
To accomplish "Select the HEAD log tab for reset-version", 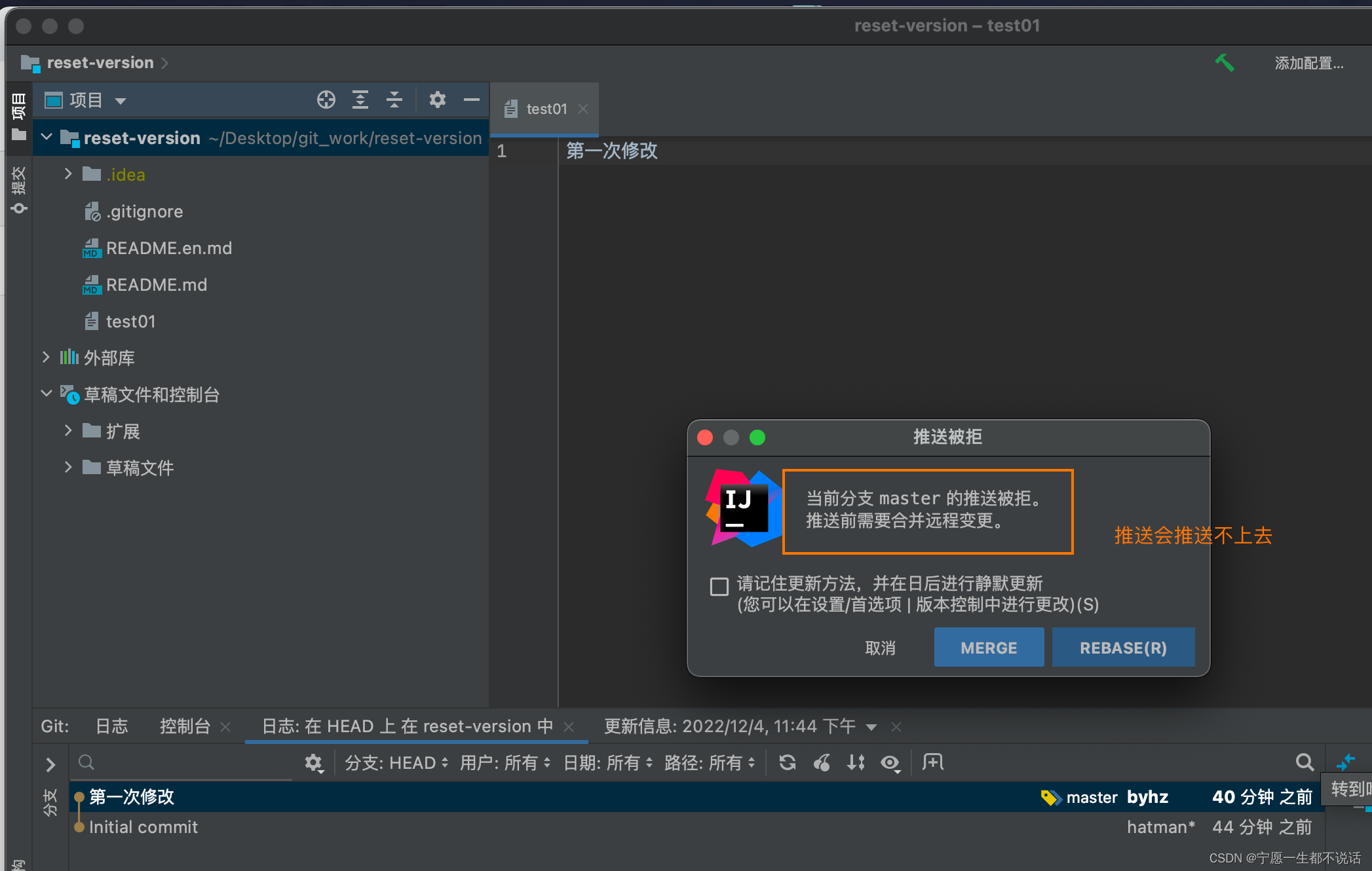I will pyautogui.click(x=408, y=726).
